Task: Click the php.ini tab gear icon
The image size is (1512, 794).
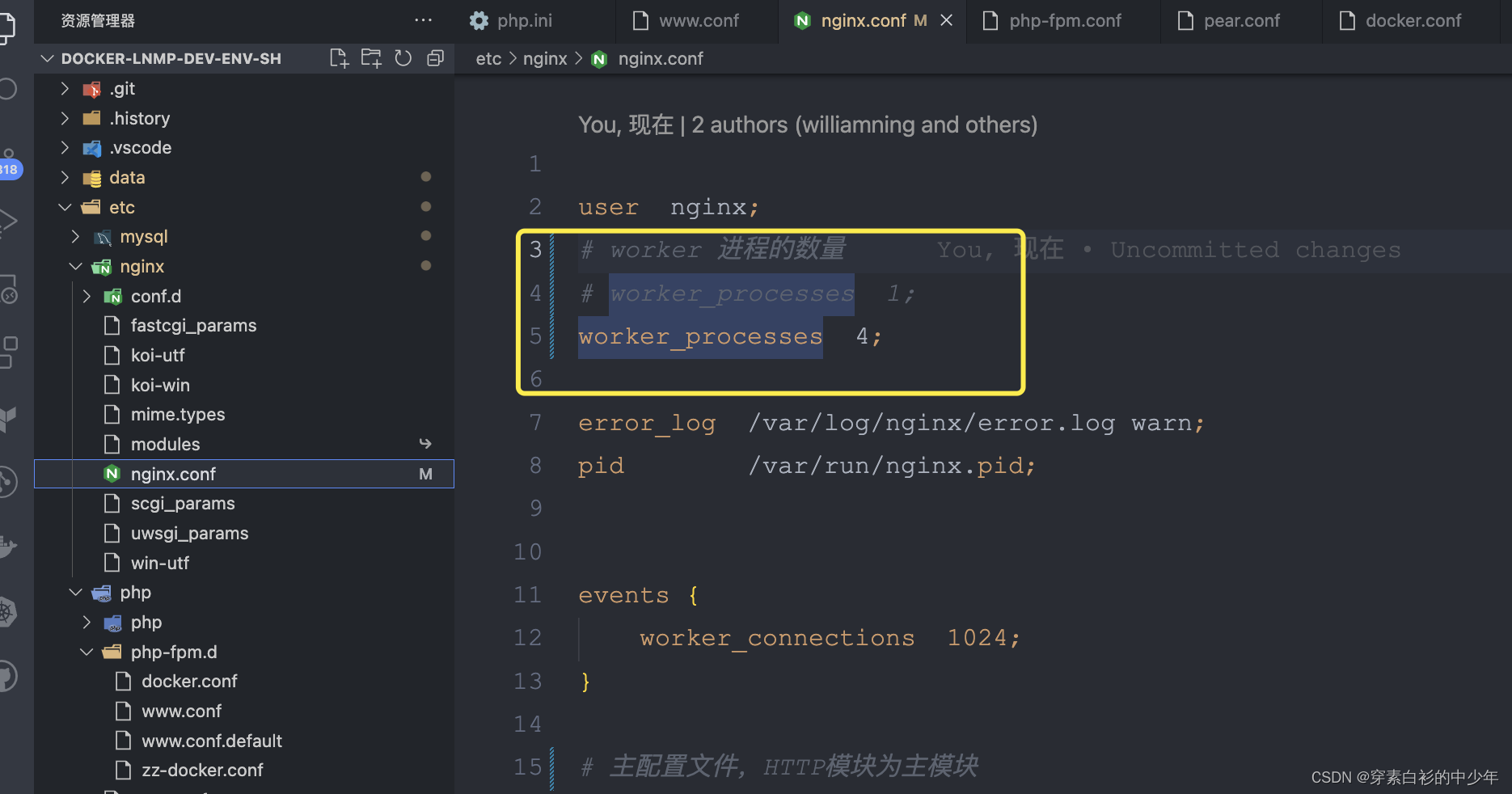Action: pos(479,21)
